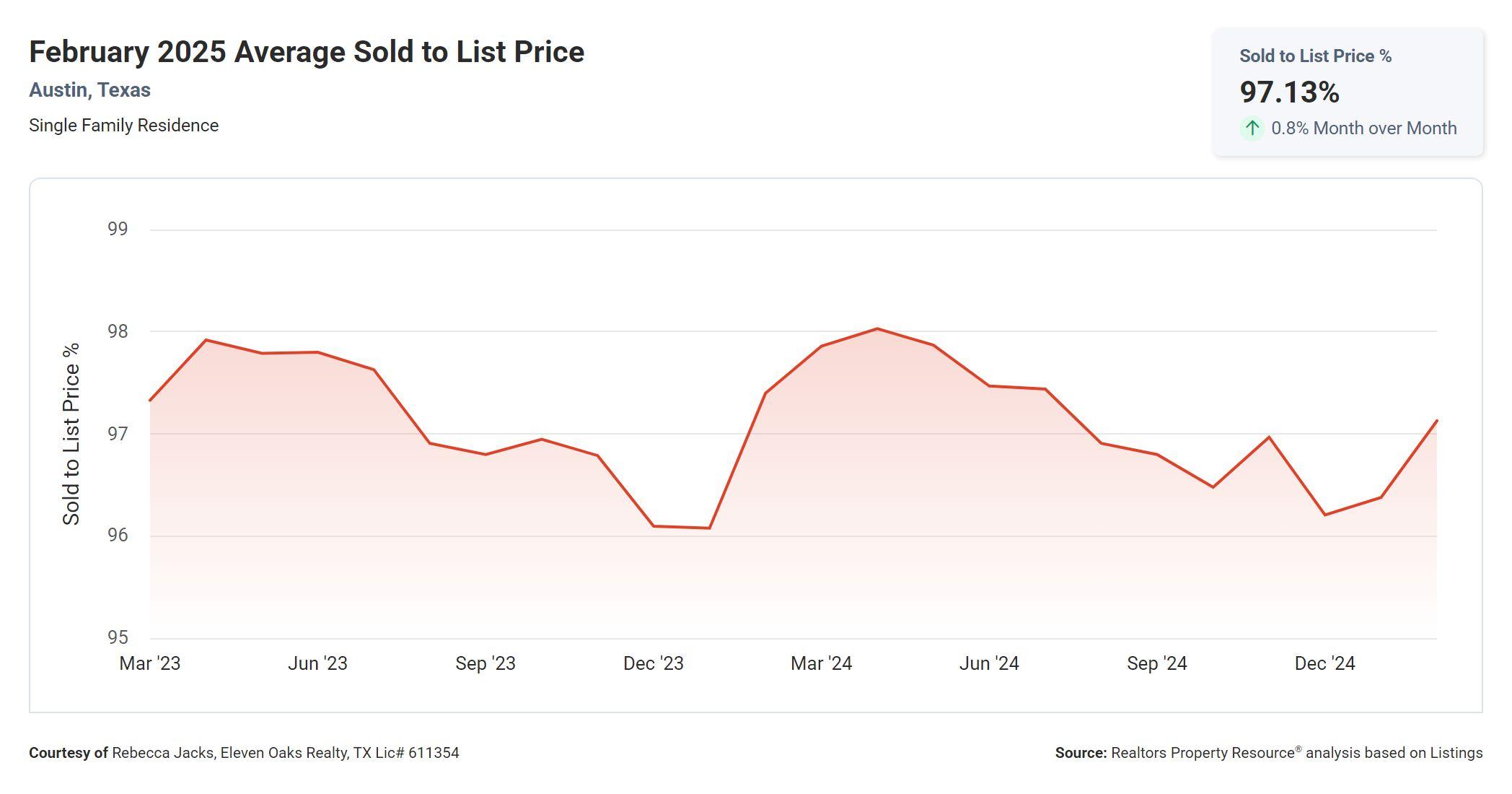Click the "Dec '24" x-axis label
This screenshot has width=1512, height=794.
pos(1324,663)
